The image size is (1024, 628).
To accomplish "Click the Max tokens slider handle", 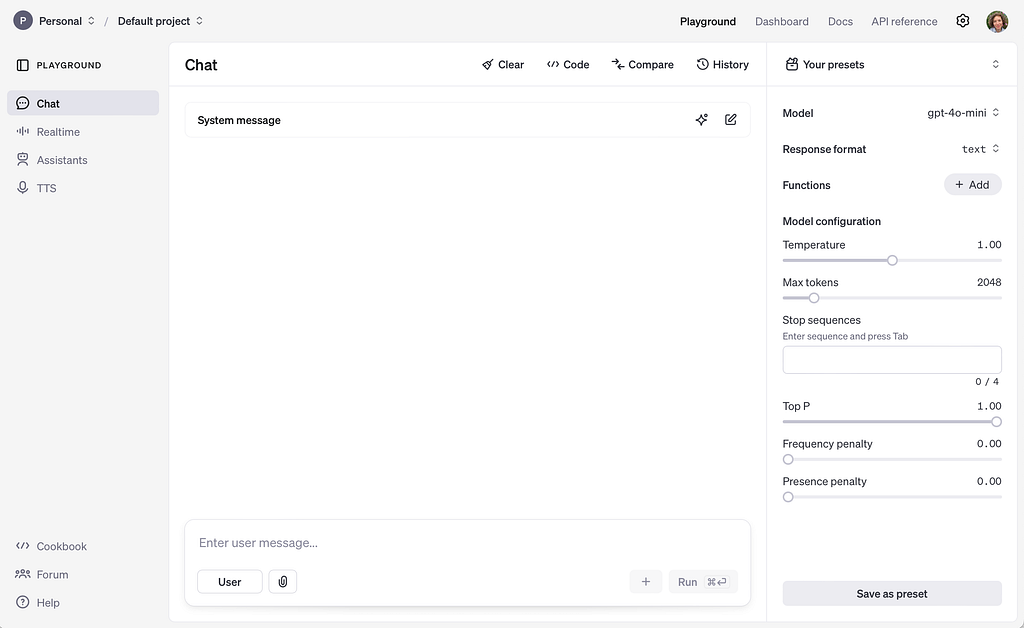I will [x=814, y=298].
